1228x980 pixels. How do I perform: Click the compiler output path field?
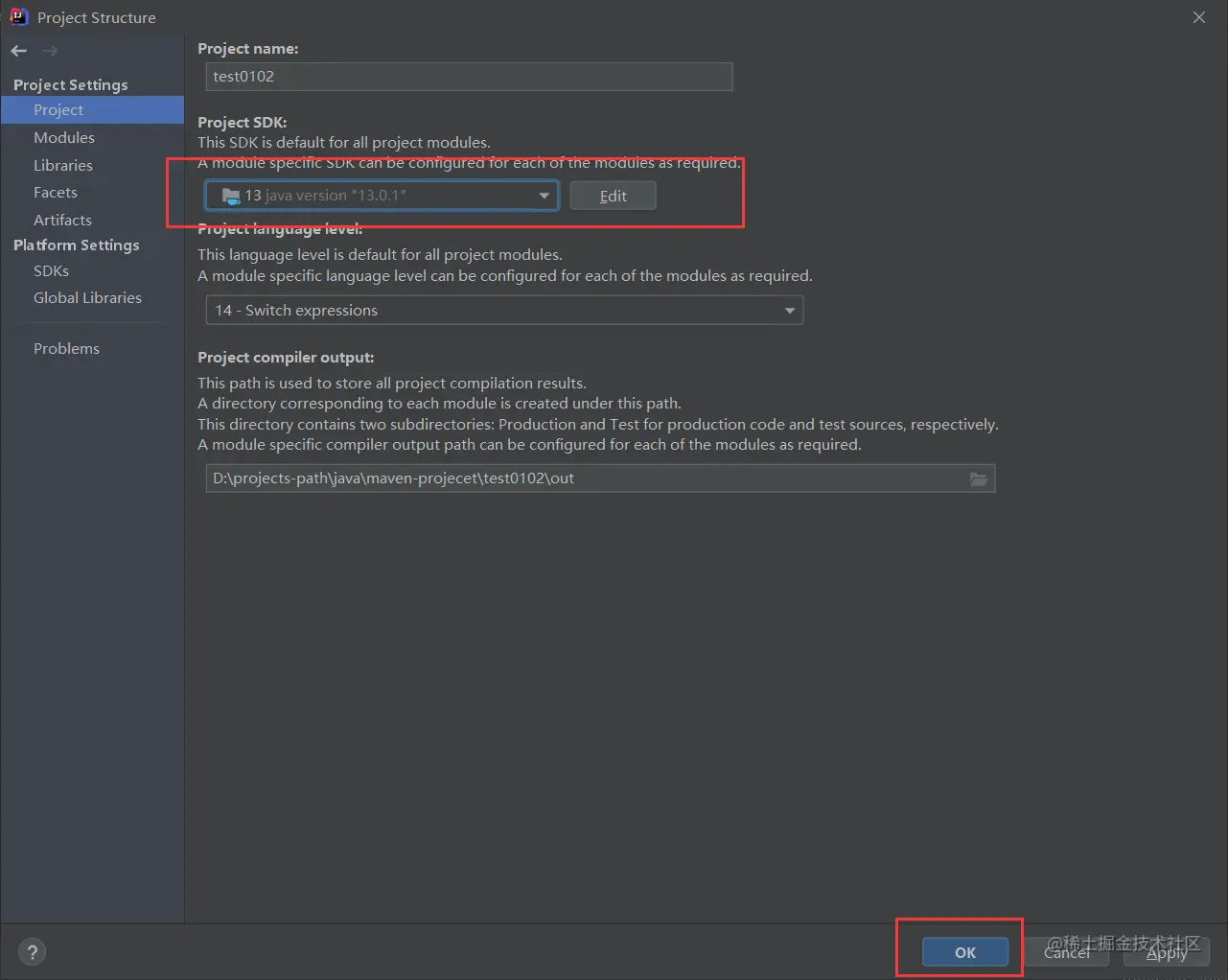[600, 478]
